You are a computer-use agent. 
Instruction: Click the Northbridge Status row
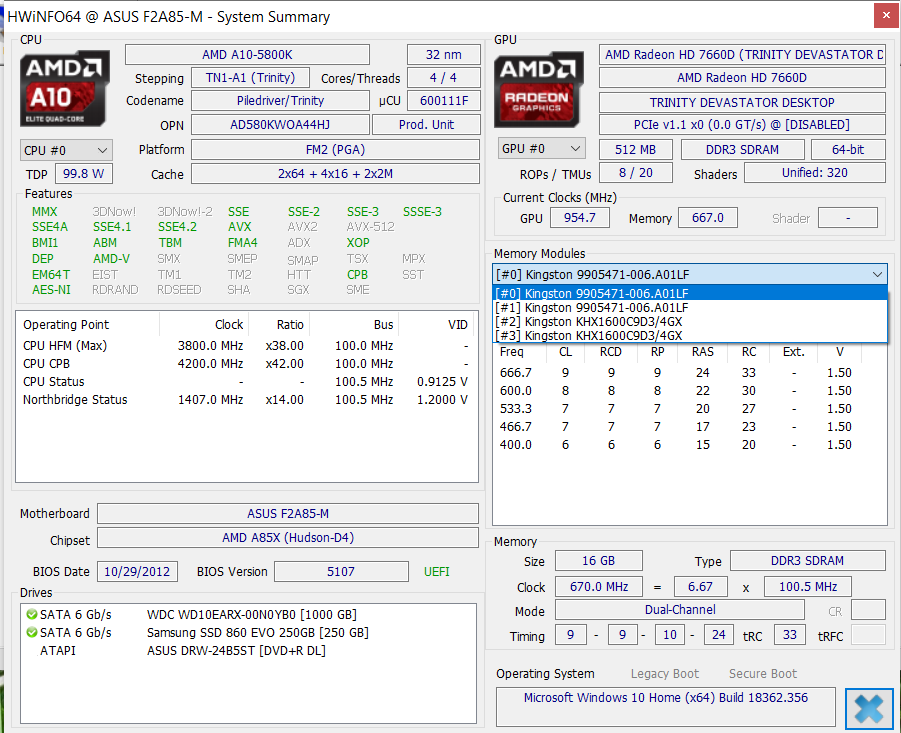246,399
